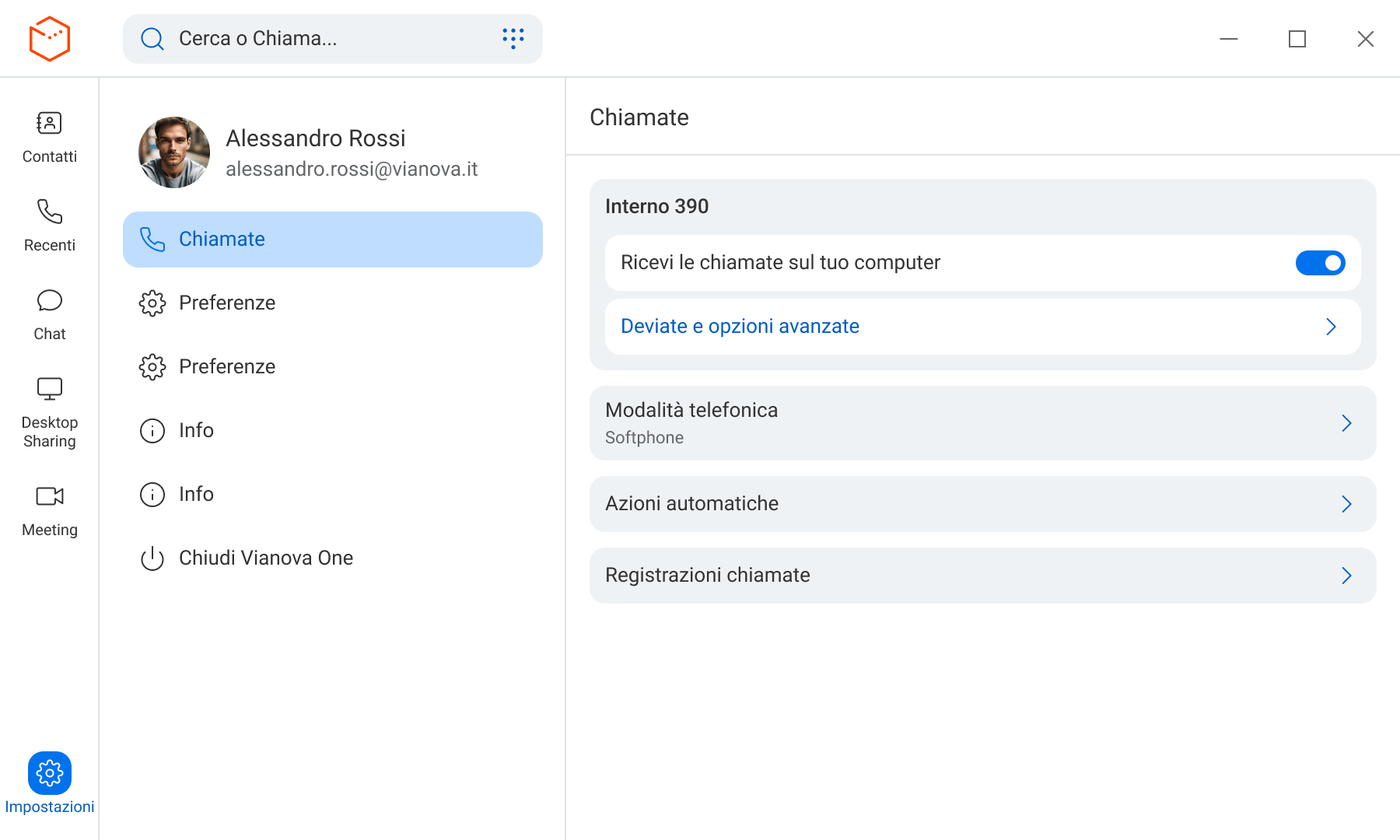Click the Impostazioni gear icon
Viewport: 1400px width, 840px height.
tap(49, 773)
